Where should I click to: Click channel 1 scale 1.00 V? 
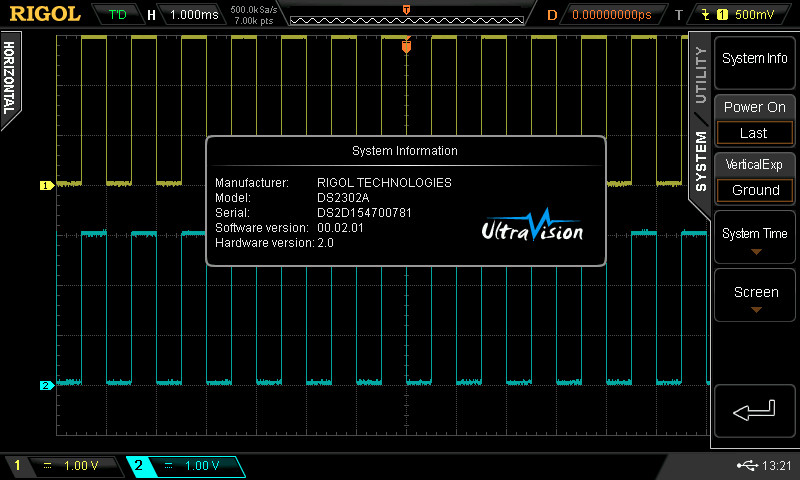(81, 466)
